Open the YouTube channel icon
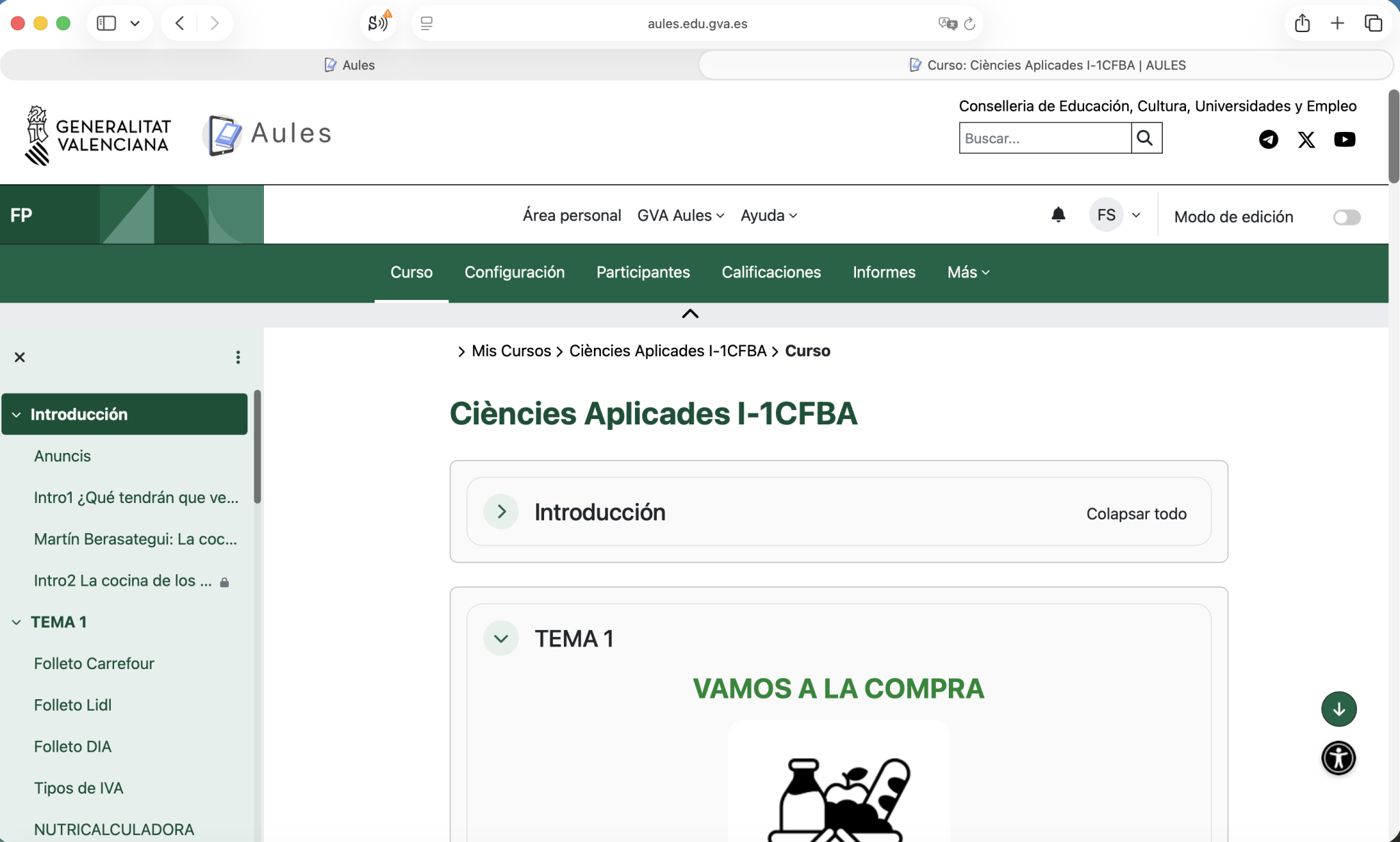This screenshot has width=1400, height=842. tap(1344, 139)
